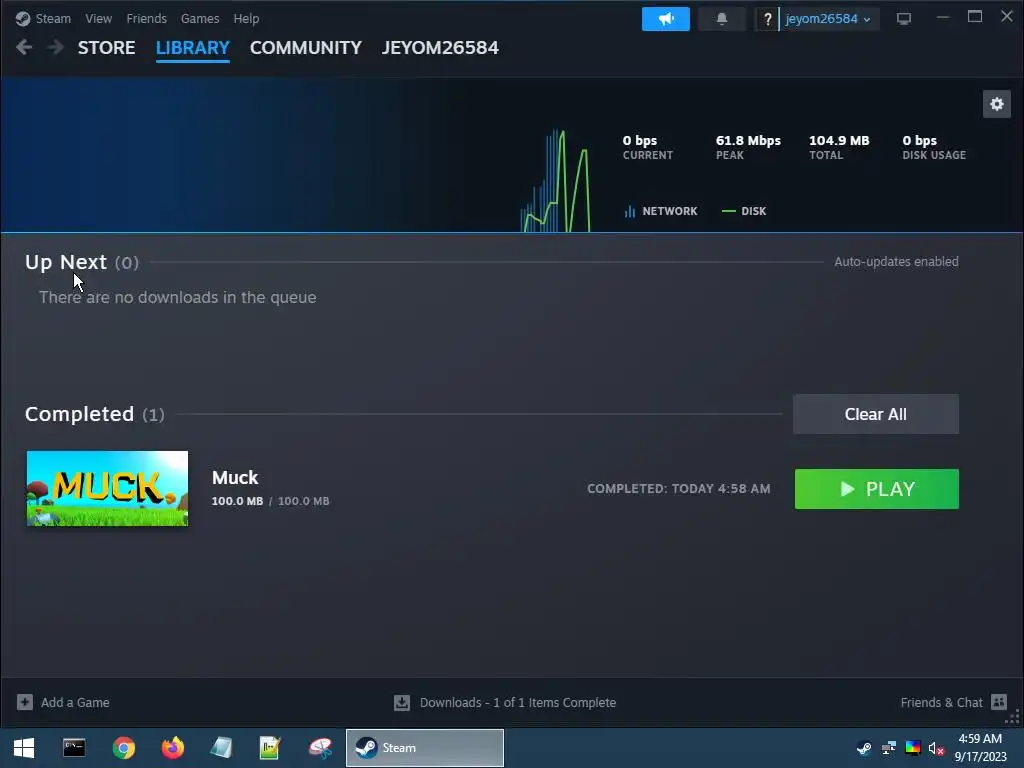The width and height of the screenshot is (1024, 768).
Task: Open Google Chrome from the taskbar
Action: pos(123,748)
